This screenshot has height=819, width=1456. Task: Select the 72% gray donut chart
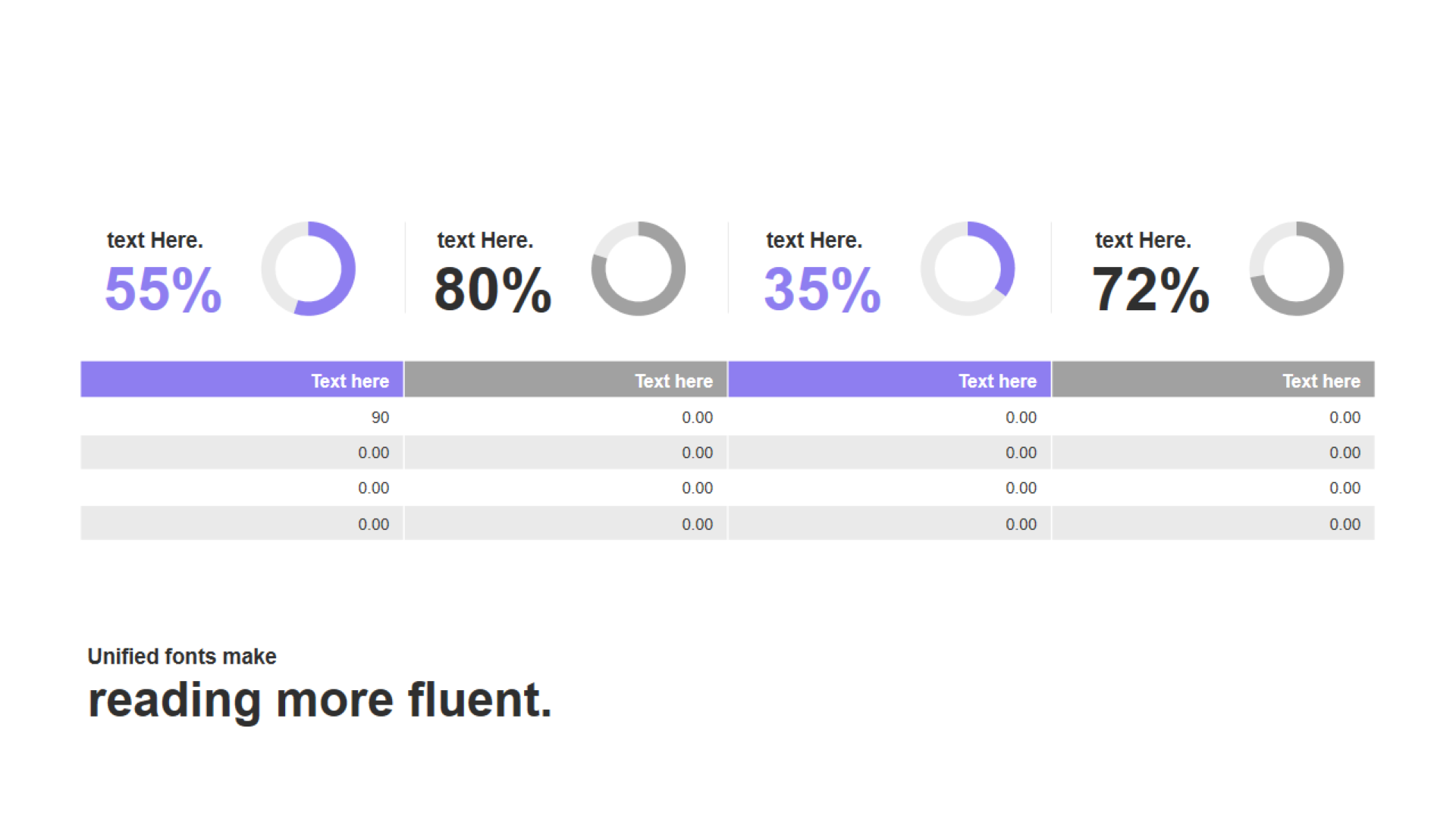point(1297,268)
